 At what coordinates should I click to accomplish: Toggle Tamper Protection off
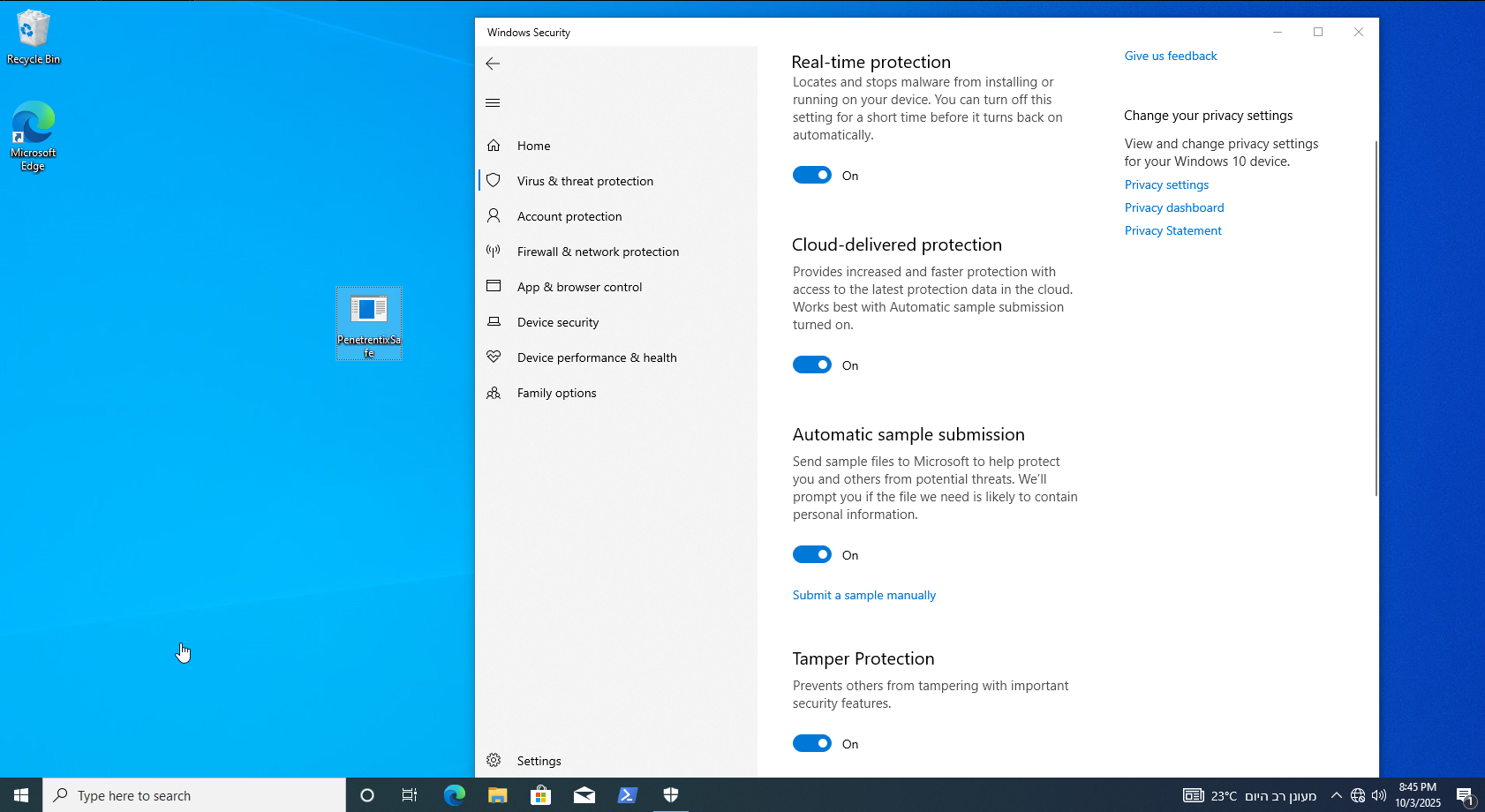[x=811, y=743]
